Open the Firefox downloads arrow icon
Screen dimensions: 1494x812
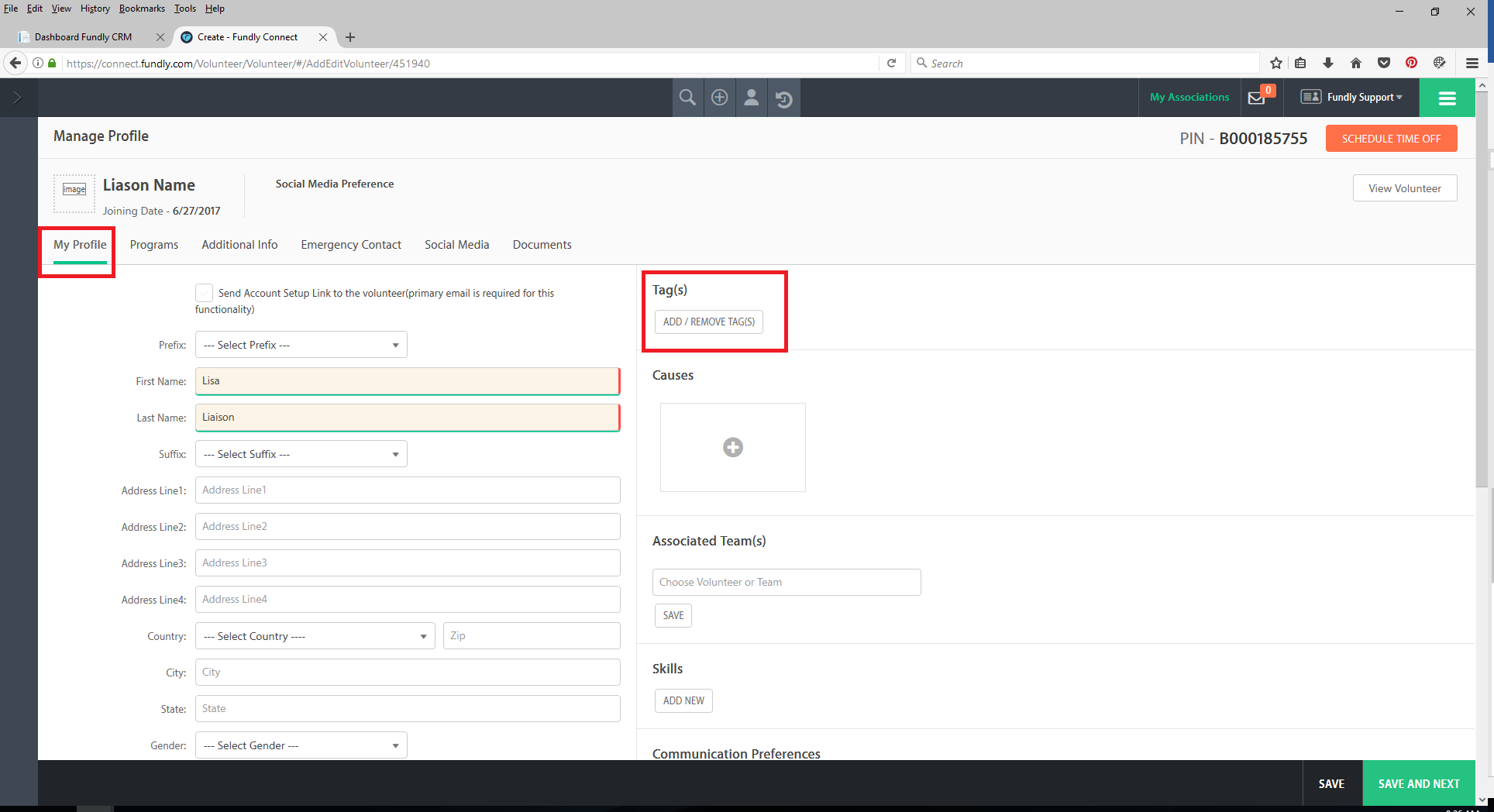1328,64
